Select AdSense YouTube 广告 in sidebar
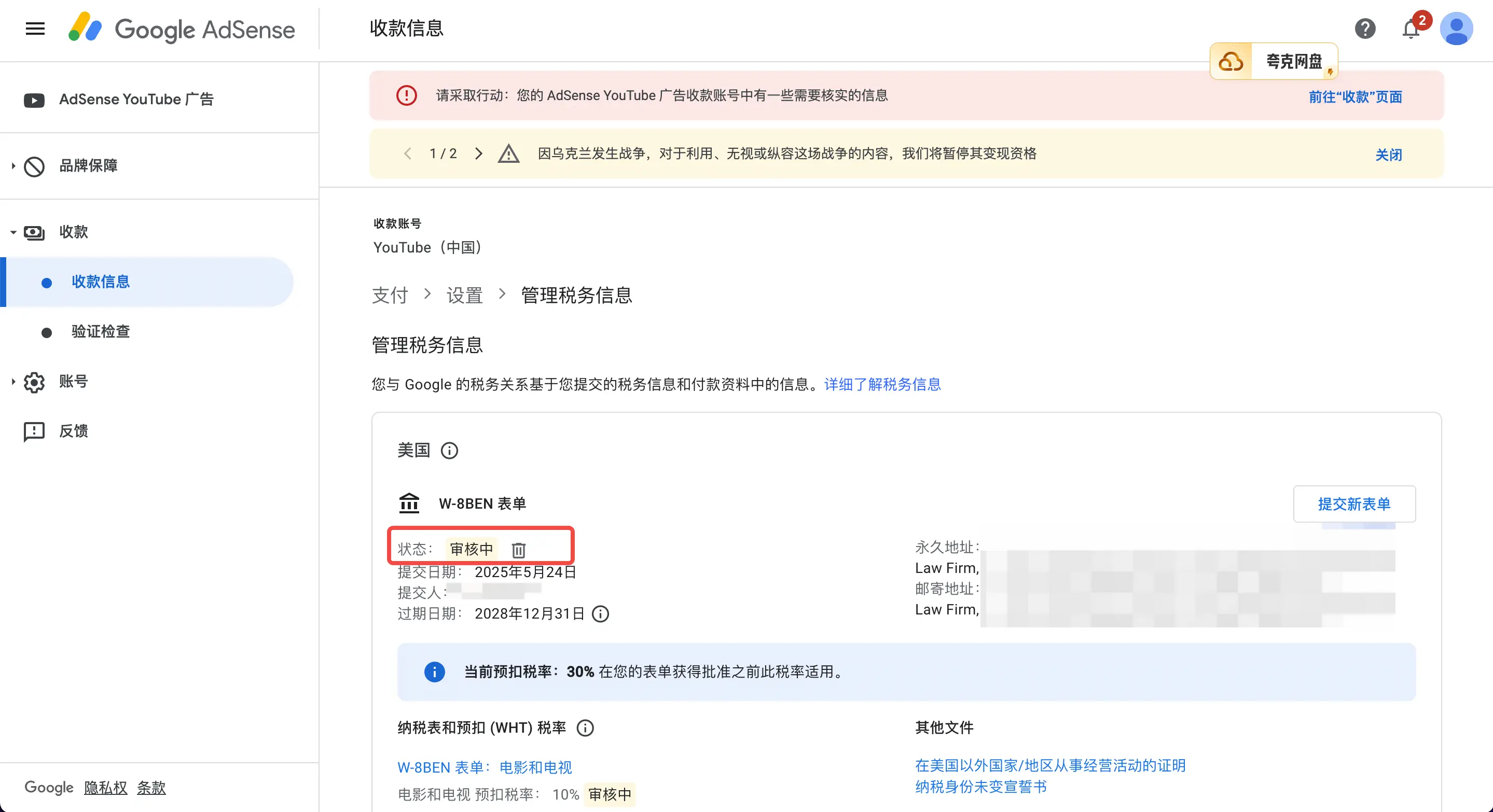 (136, 100)
